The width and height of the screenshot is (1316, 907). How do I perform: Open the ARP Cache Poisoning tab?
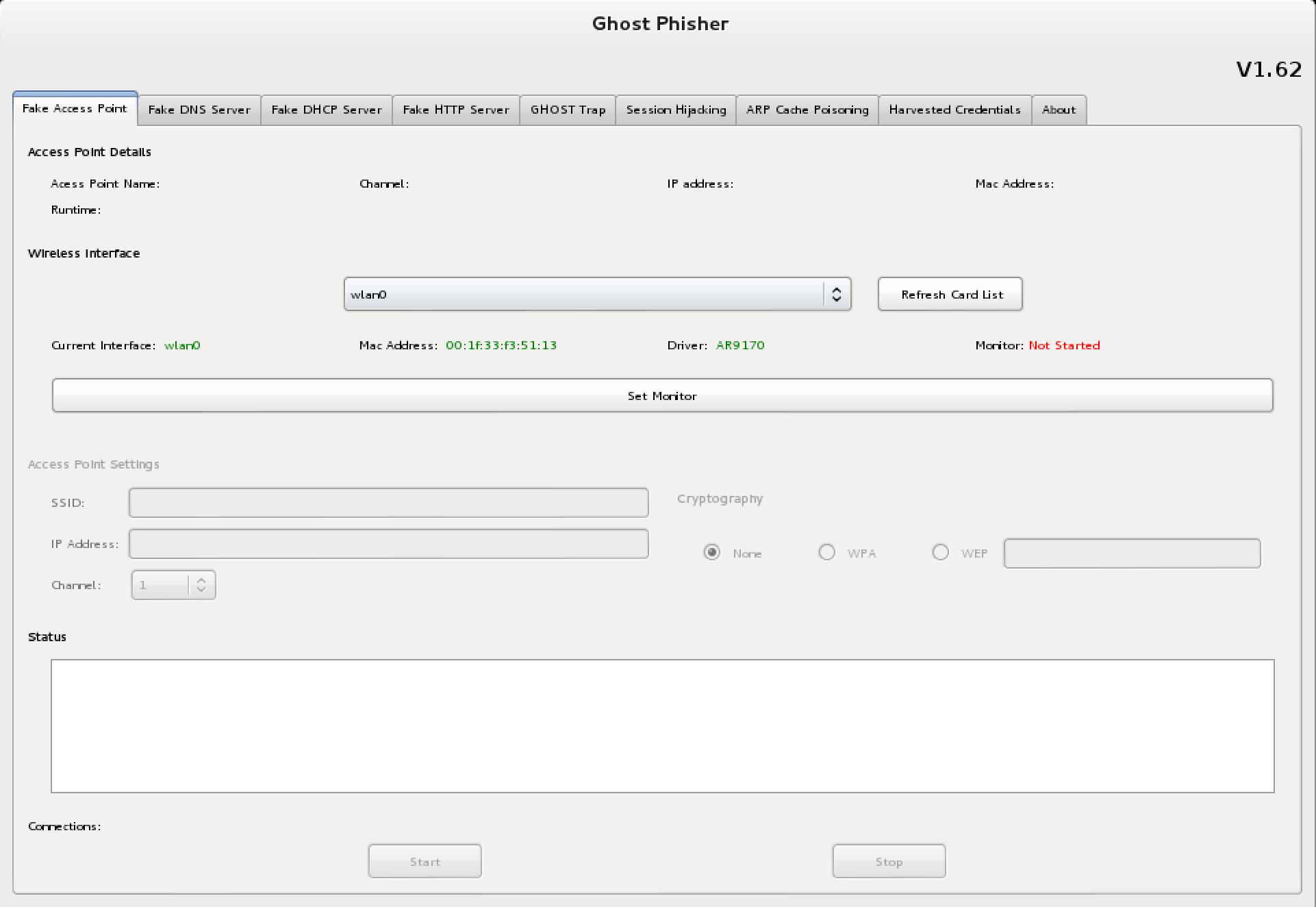[807, 110]
